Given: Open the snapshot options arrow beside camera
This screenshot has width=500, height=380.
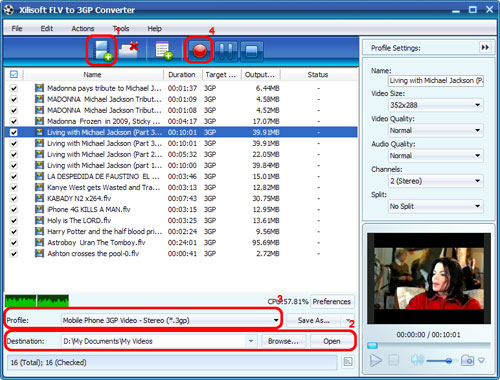Looking at the screenshot, I should pos(481,360).
